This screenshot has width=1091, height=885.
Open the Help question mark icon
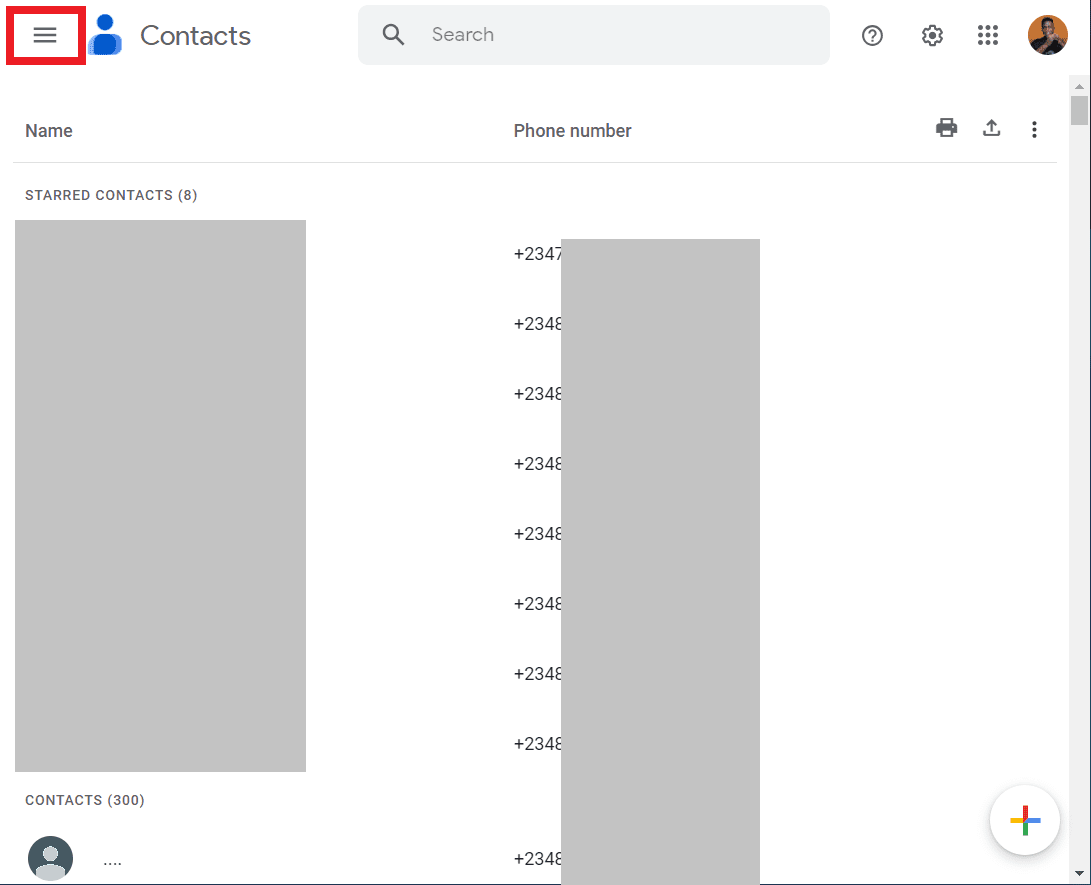[x=872, y=36]
